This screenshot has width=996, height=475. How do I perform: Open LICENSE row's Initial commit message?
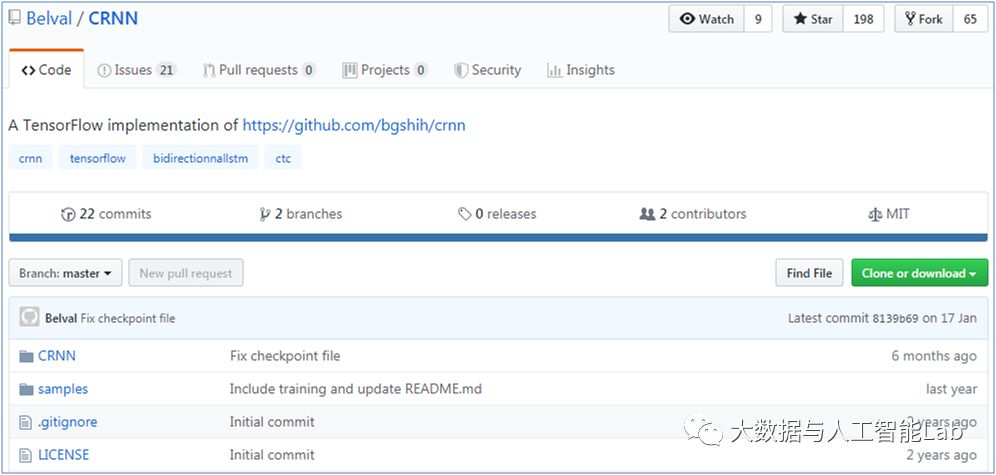[x=272, y=455]
